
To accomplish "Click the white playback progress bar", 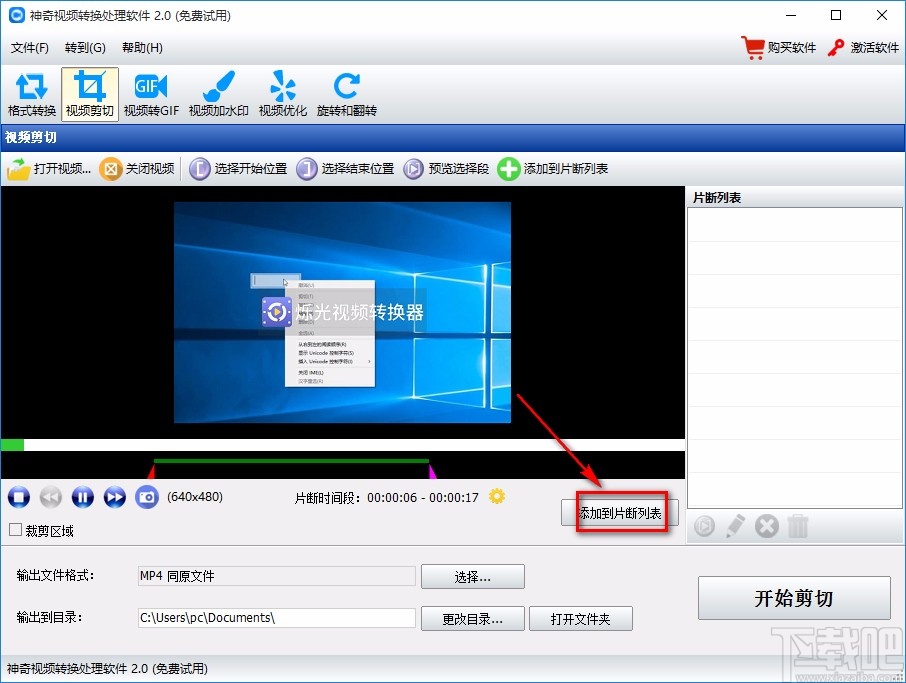I will click(x=343, y=445).
